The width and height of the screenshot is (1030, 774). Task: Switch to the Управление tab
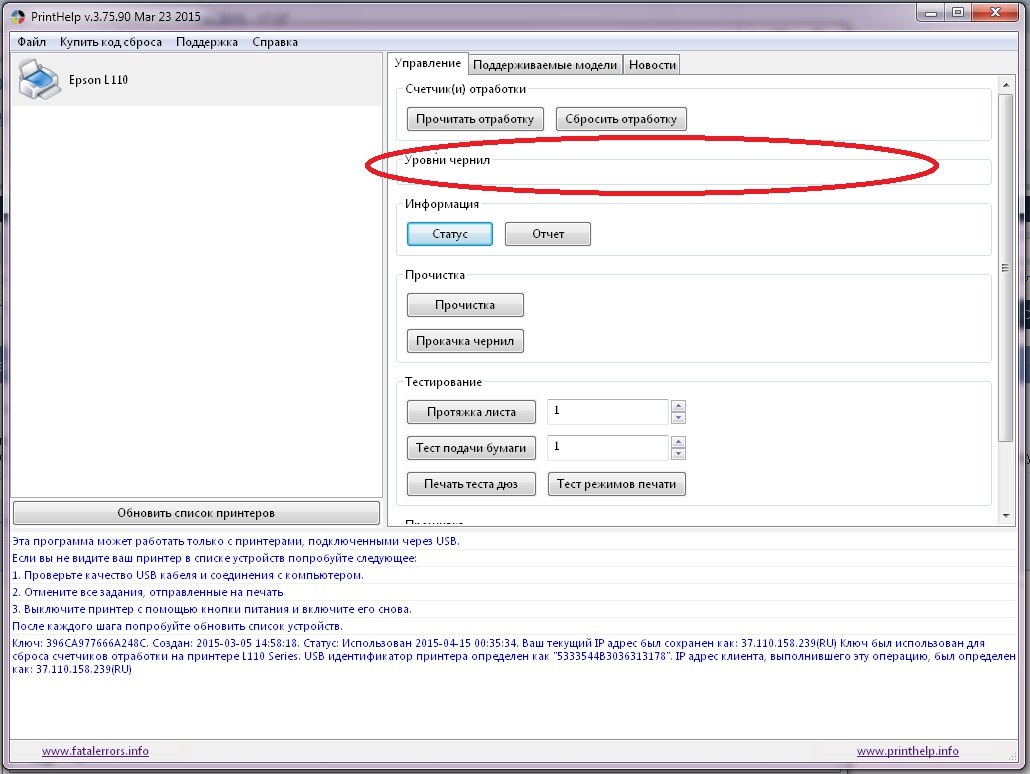point(428,63)
